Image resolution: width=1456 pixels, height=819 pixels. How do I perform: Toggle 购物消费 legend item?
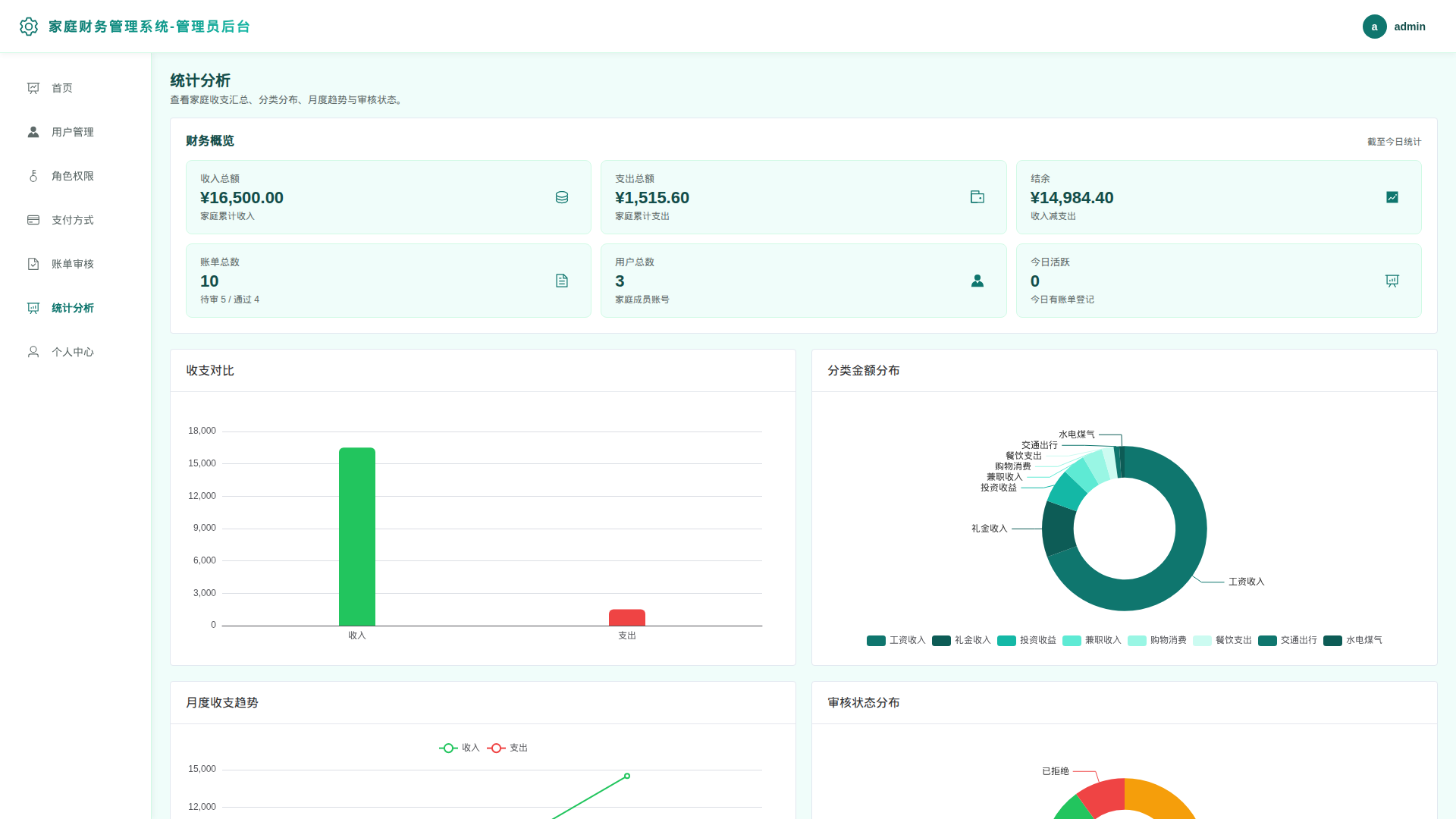coord(1156,641)
